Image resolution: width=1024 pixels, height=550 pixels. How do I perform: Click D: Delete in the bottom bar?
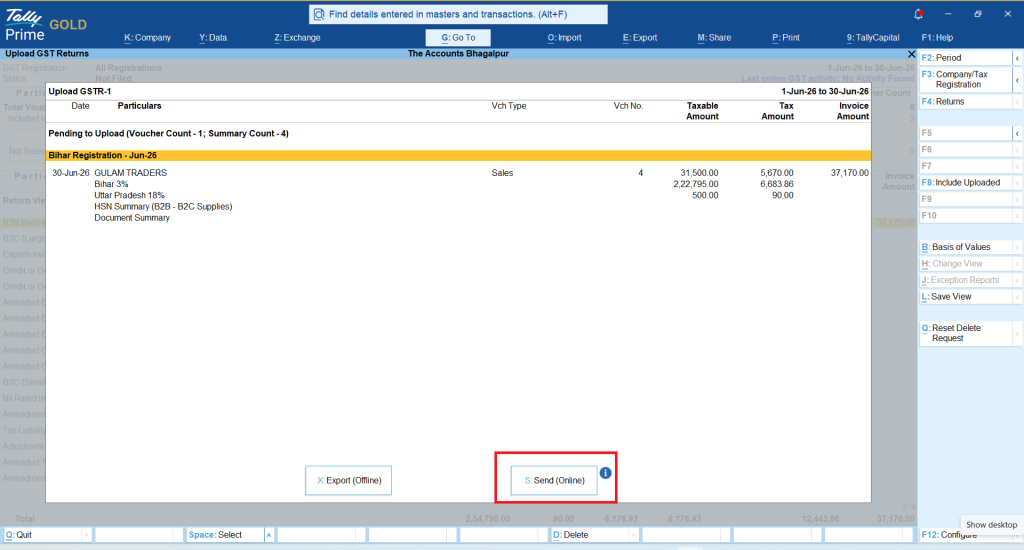590,535
